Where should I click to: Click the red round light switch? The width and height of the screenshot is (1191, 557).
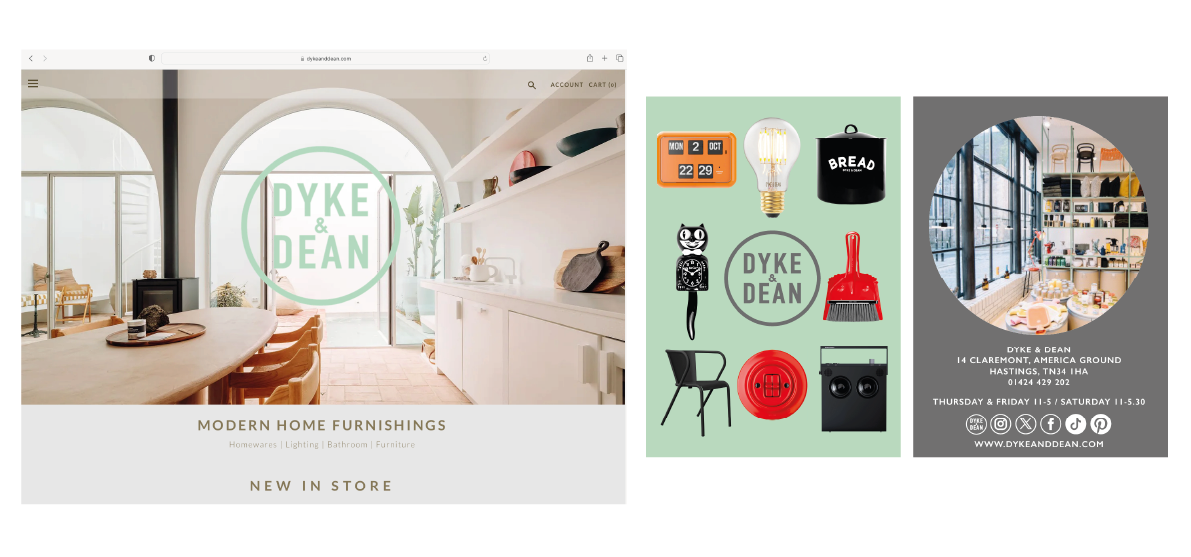tap(772, 385)
